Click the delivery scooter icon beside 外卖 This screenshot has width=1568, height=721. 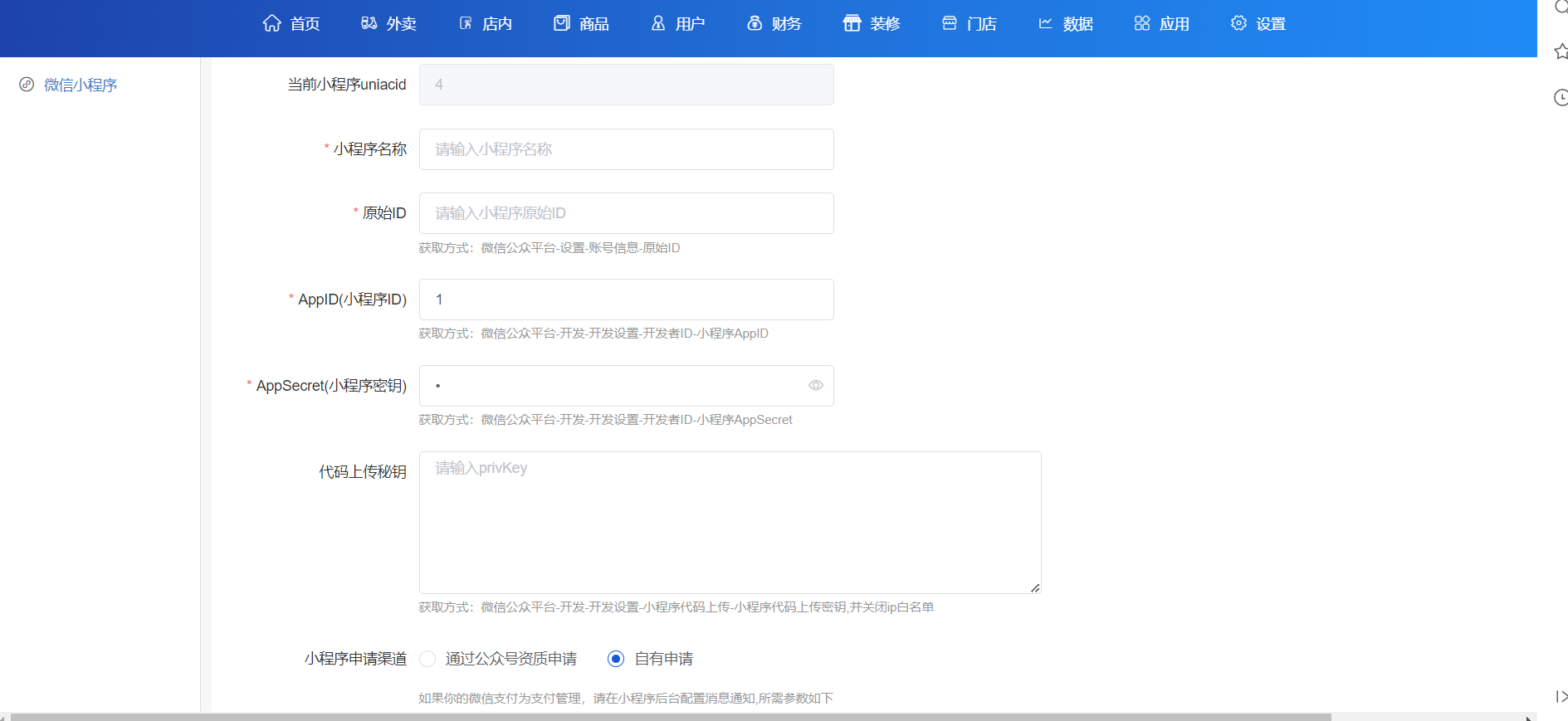[369, 23]
